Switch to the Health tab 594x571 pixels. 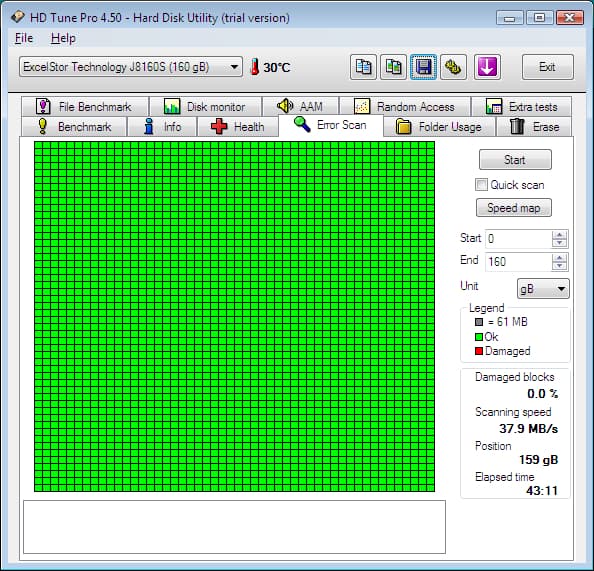(x=238, y=127)
